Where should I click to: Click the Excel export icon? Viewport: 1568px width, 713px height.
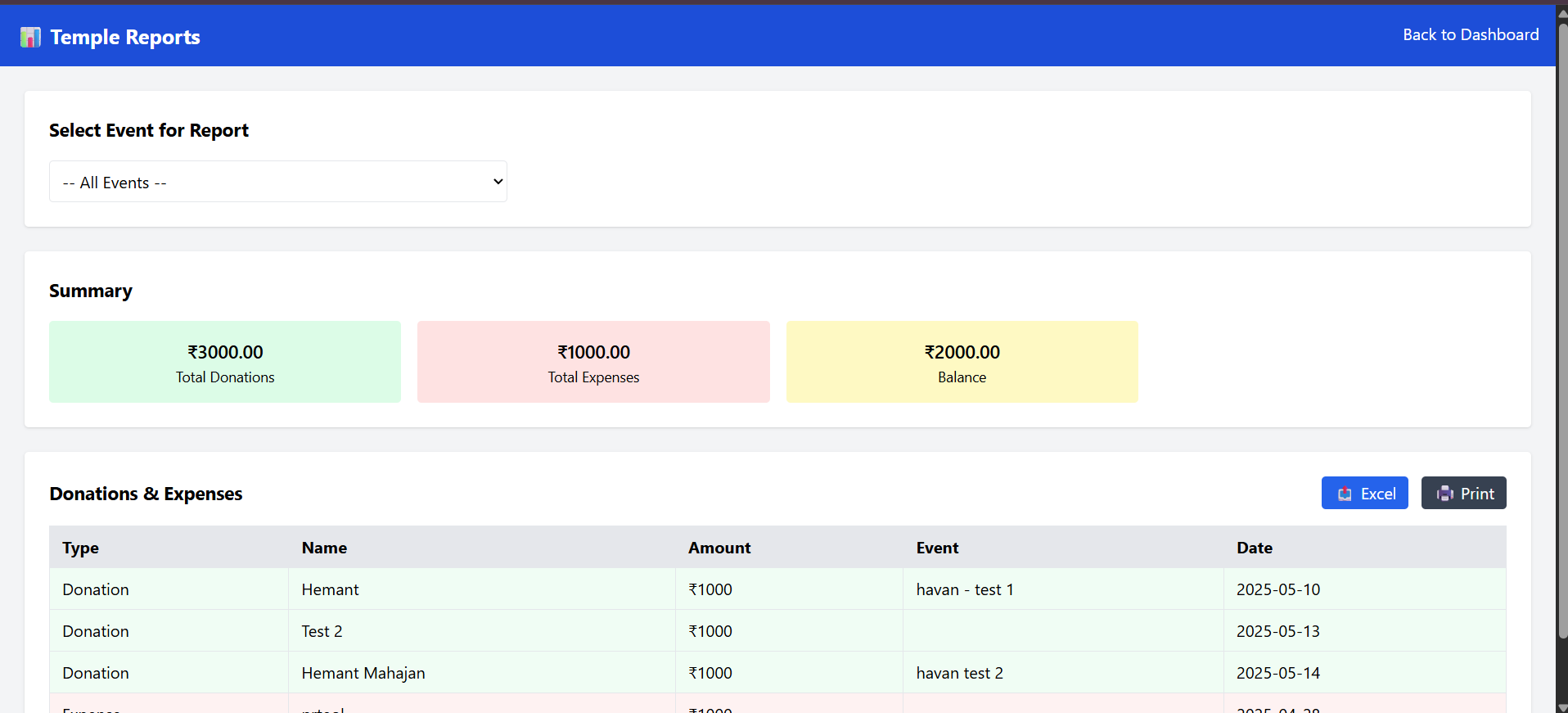click(1345, 494)
